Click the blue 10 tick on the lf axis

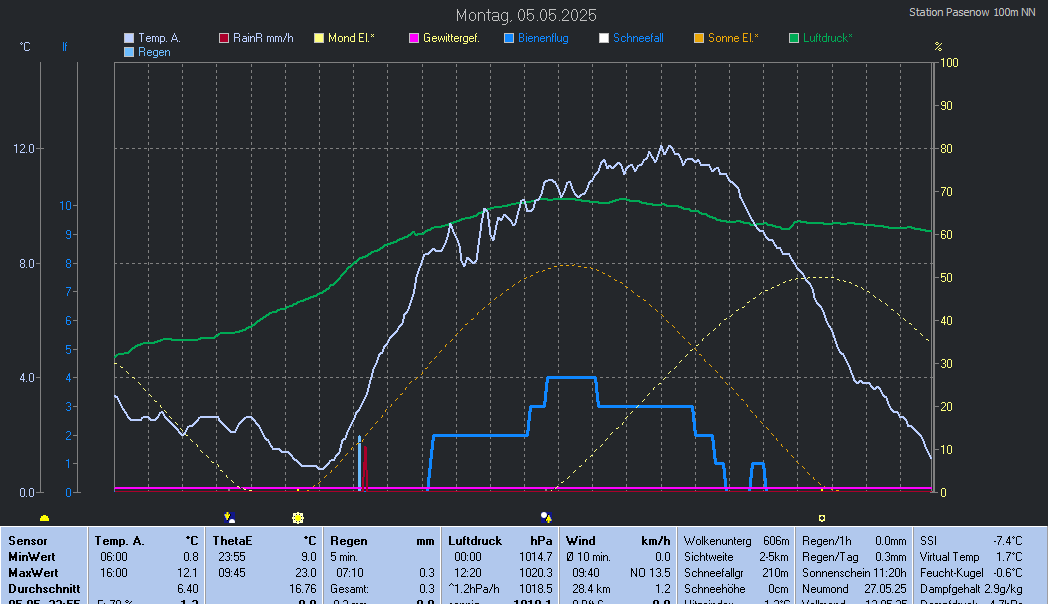(65, 206)
